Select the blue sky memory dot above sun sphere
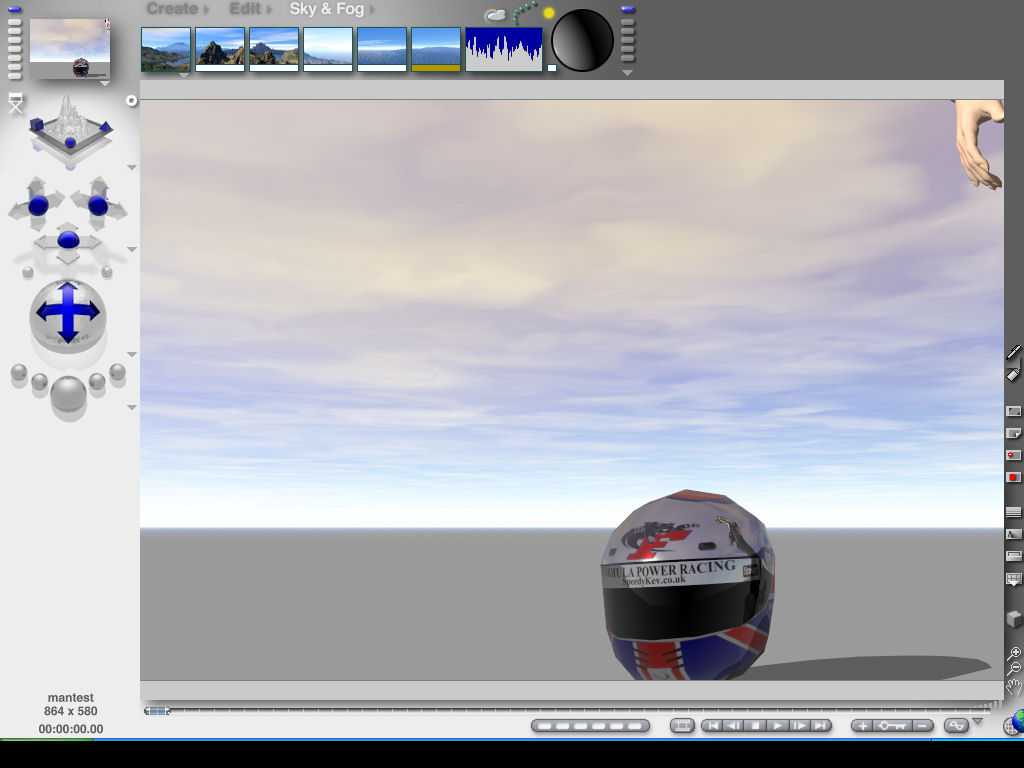The image size is (1024, 768). [628, 10]
